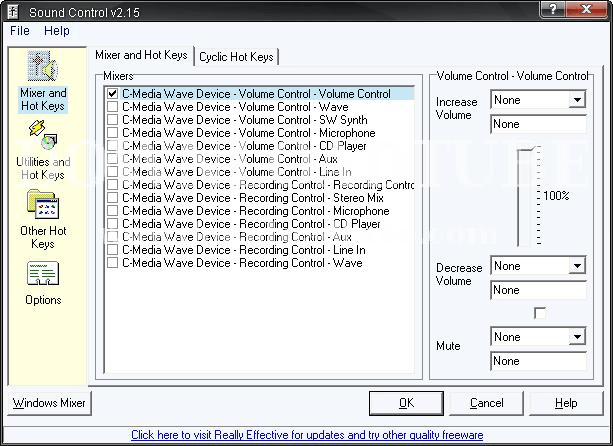Switch to the Mixer and Hot Keys tab
613x446 pixels.
click(x=142, y=55)
